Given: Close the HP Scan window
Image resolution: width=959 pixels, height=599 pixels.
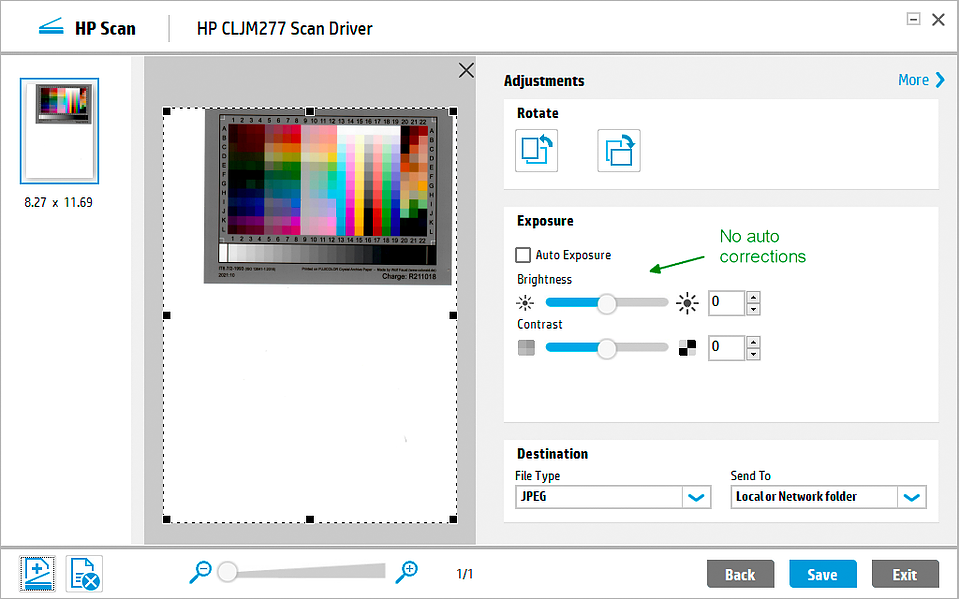Looking at the screenshot, I should [938, 20].
